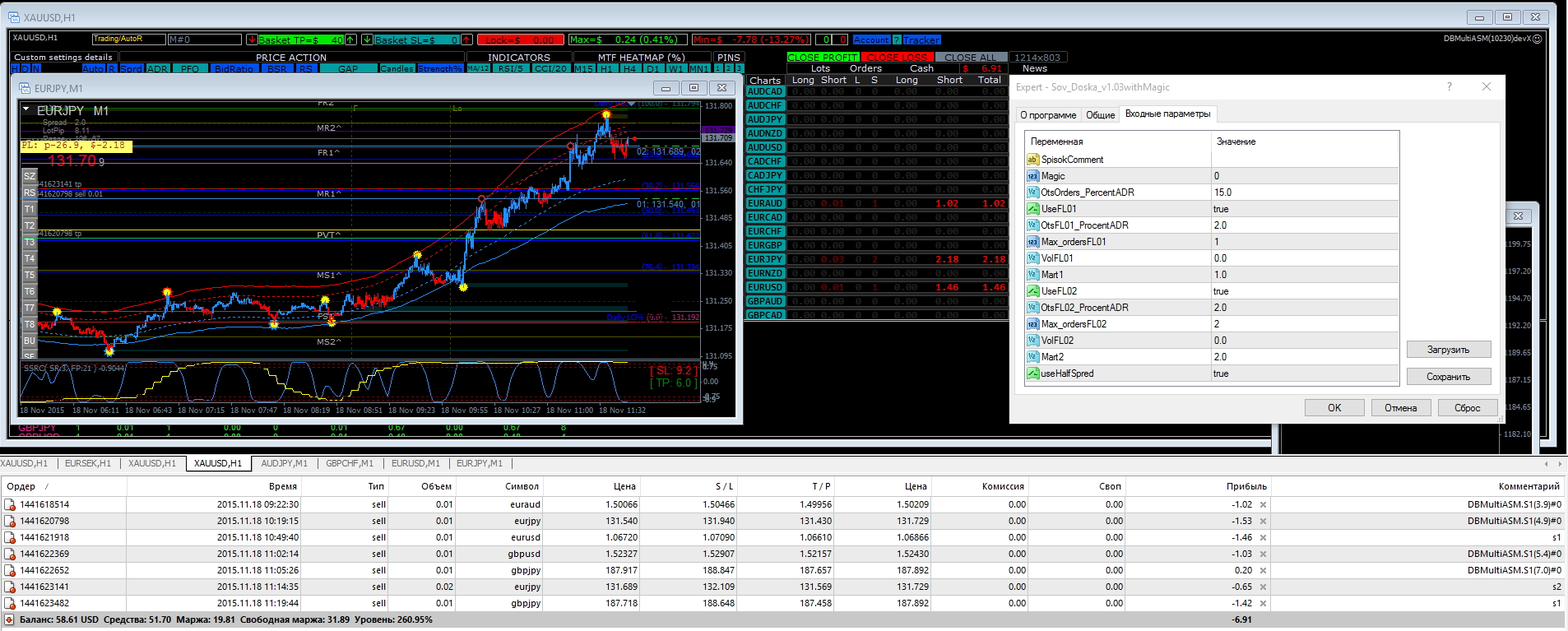Click the Basket TP increase arrow

coord(350,39)
